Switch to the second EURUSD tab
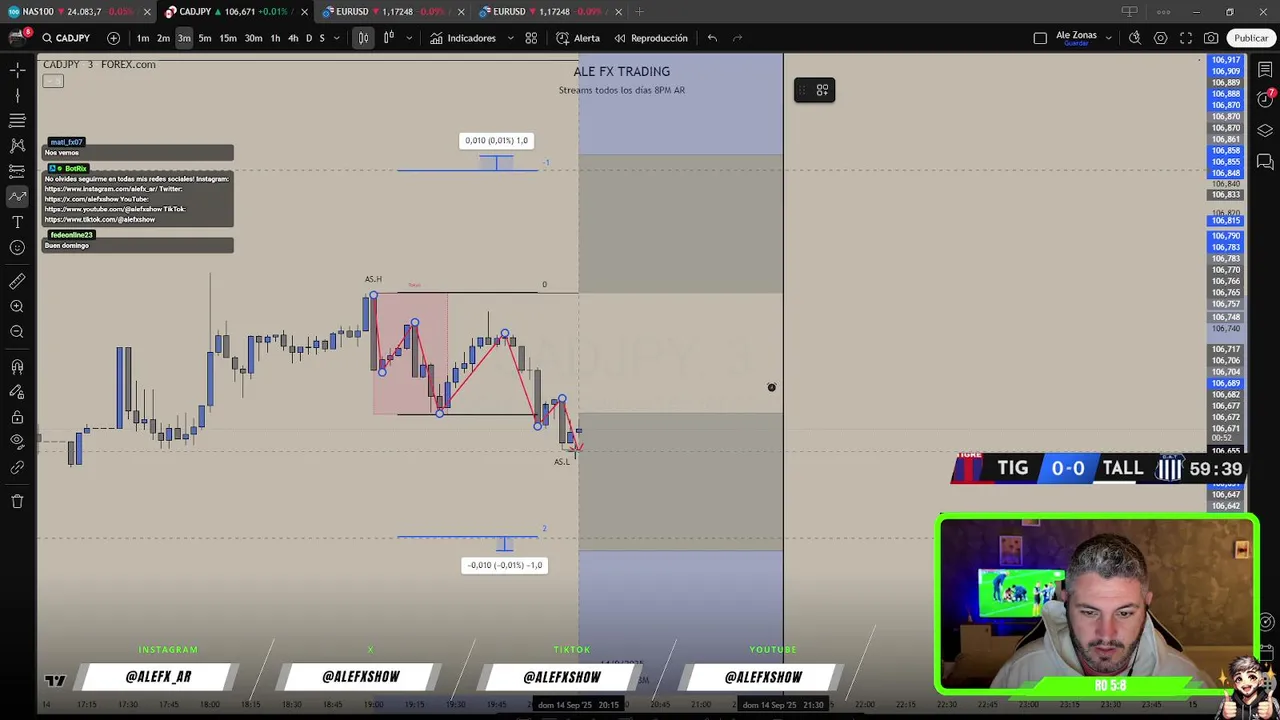This screenshot has width=1280, height=720. pos(549,12)
